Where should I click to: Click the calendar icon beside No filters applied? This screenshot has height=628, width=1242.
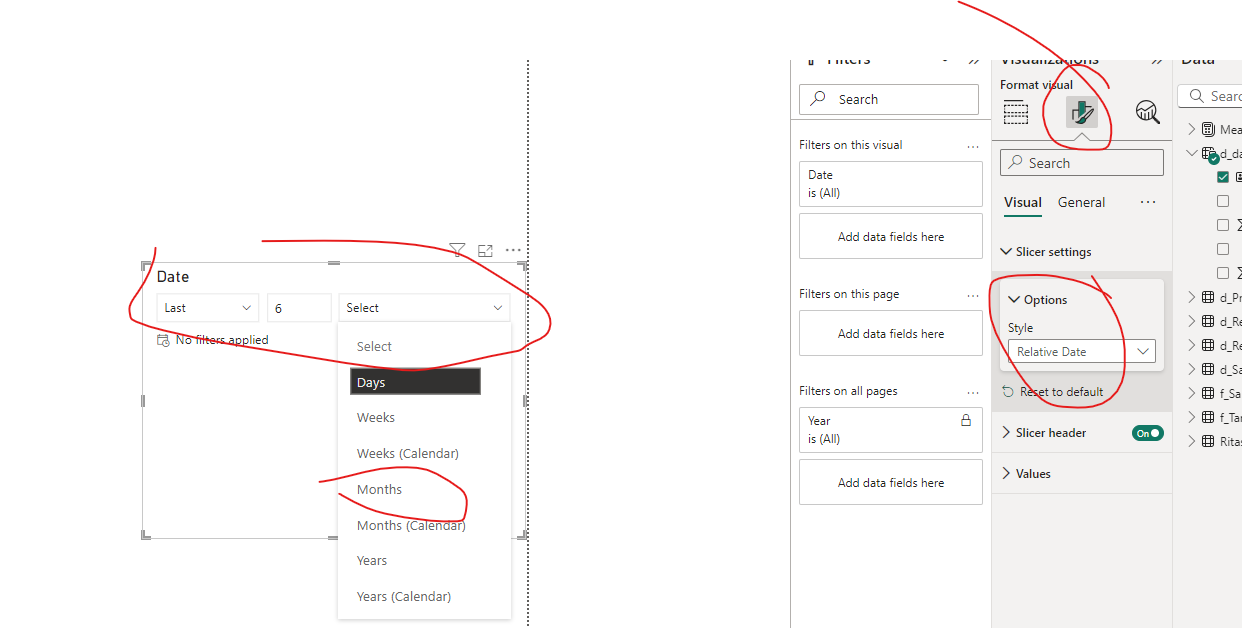point(163,340)
